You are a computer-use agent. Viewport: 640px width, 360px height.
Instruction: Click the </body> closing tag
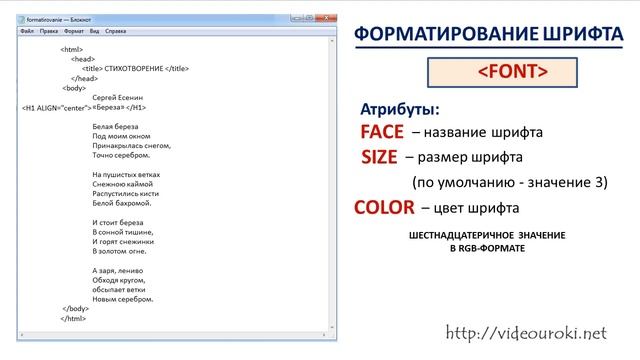(x=76, y=309)
